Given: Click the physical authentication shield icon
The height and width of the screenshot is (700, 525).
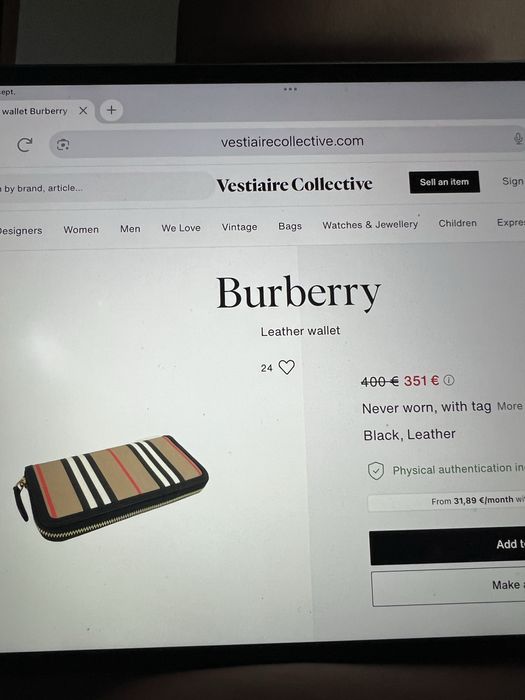Looking at the screenshot, I should pos(376,471).
